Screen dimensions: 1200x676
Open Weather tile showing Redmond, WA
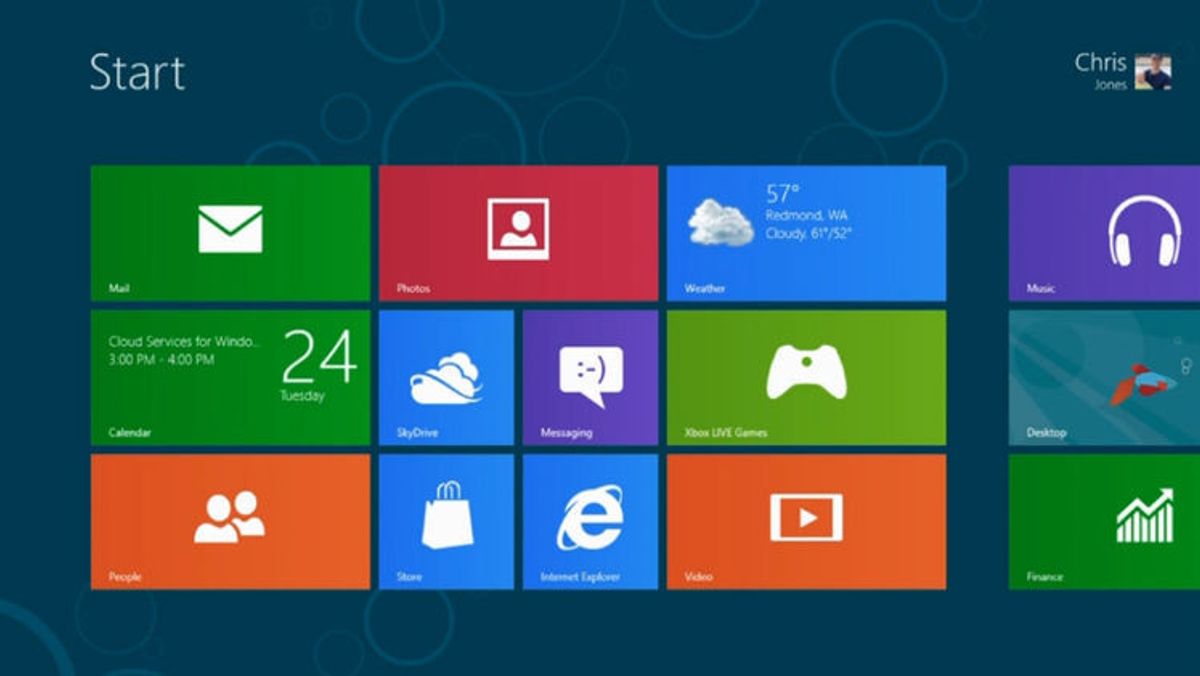tap(806, 232)
